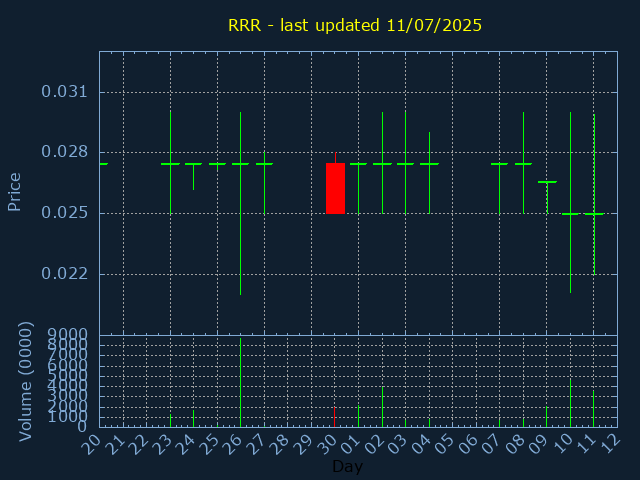Click the green volume bar on day 24
The width and height of the screenshot is (640, 480).
(x=193, y=418)
